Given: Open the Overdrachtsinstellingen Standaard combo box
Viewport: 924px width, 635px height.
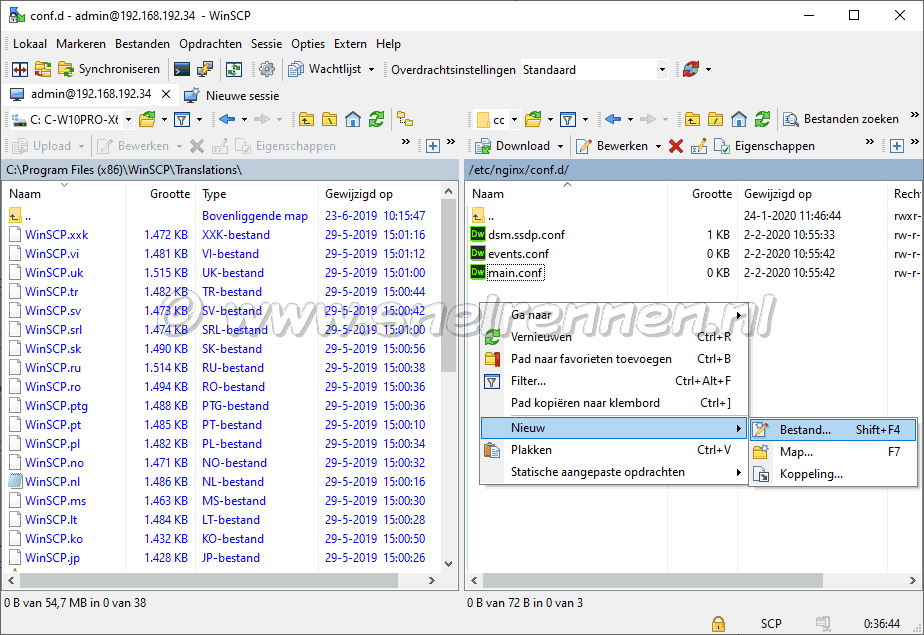Looking at the screenshot, I should coord(595,70).
